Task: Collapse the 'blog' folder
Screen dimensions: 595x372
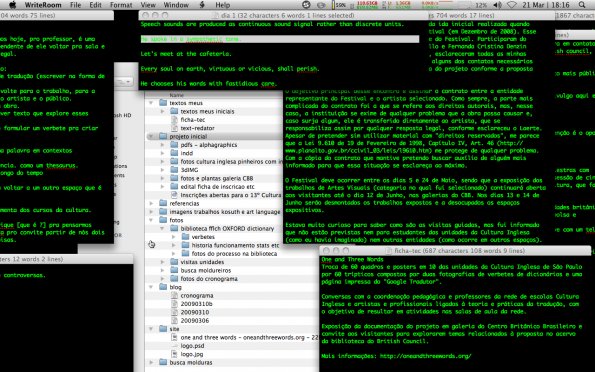Action: (151, 287)
